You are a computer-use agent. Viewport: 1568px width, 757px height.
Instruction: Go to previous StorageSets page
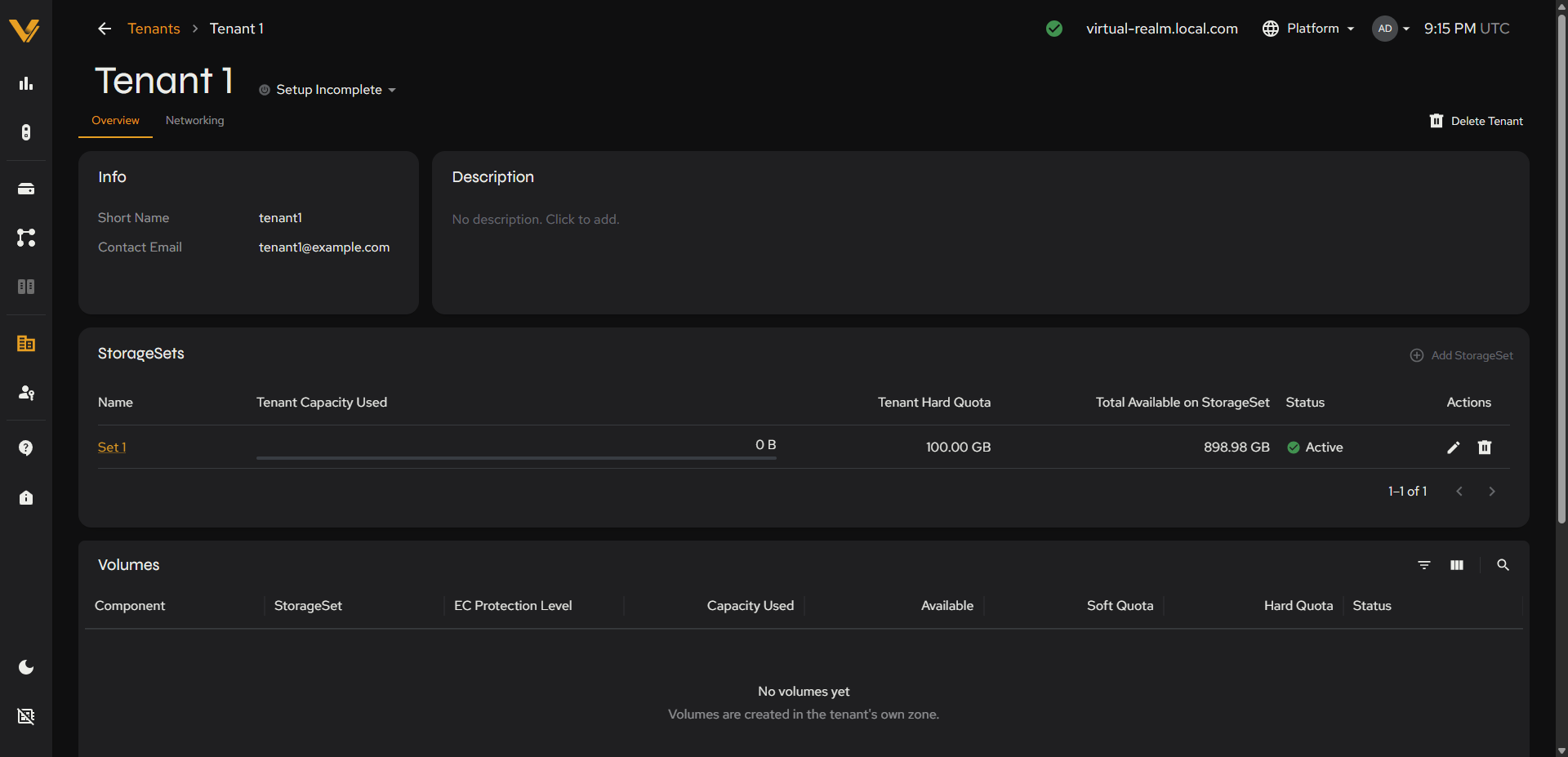(x=1459, y=492)
